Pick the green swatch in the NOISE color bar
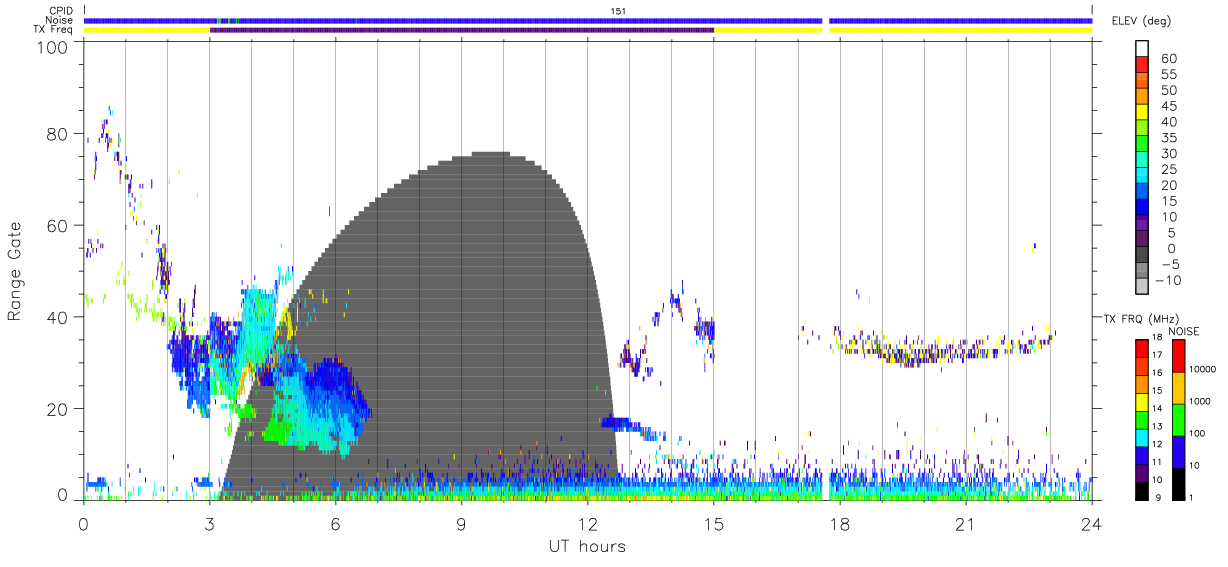The width and height of the screenshot is (1228, 567). pos(1177,420)
